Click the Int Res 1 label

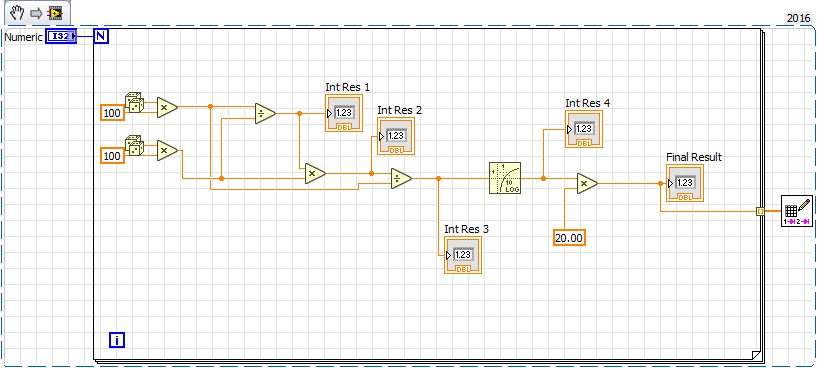(348, 87)
